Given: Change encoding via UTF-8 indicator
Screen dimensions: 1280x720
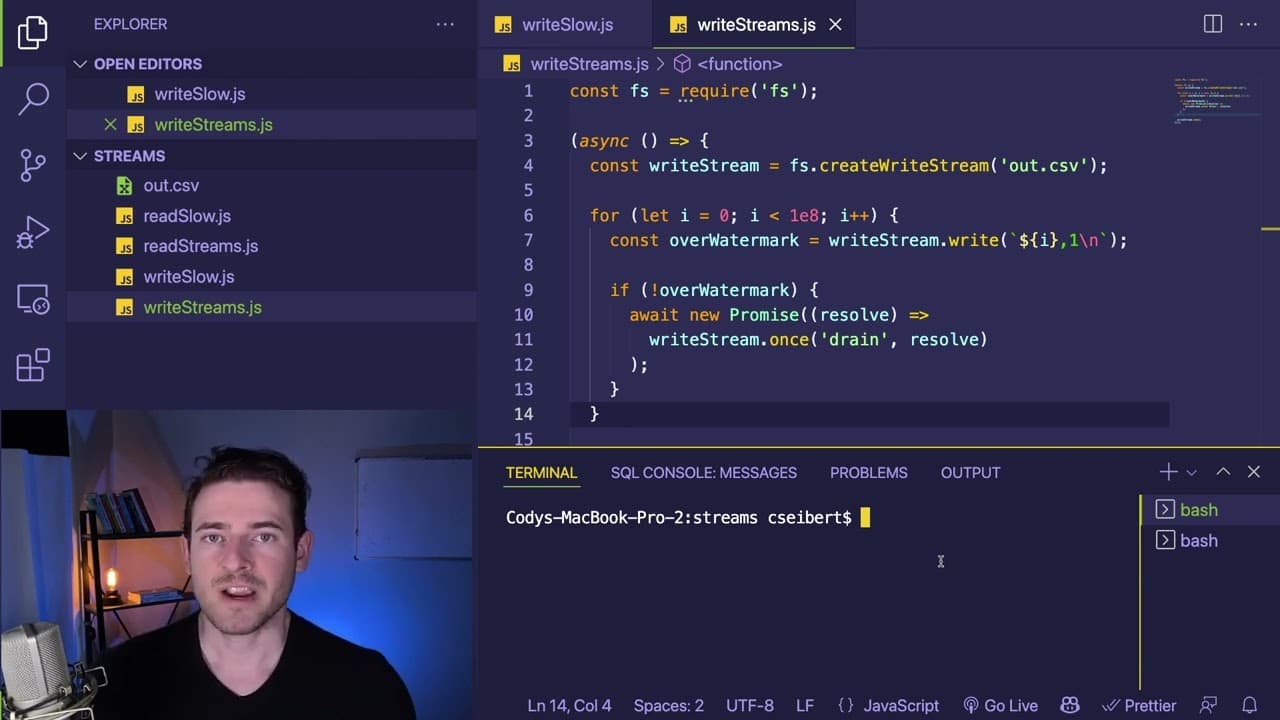Looking at the screenshot, I should (x=750, y=706).
